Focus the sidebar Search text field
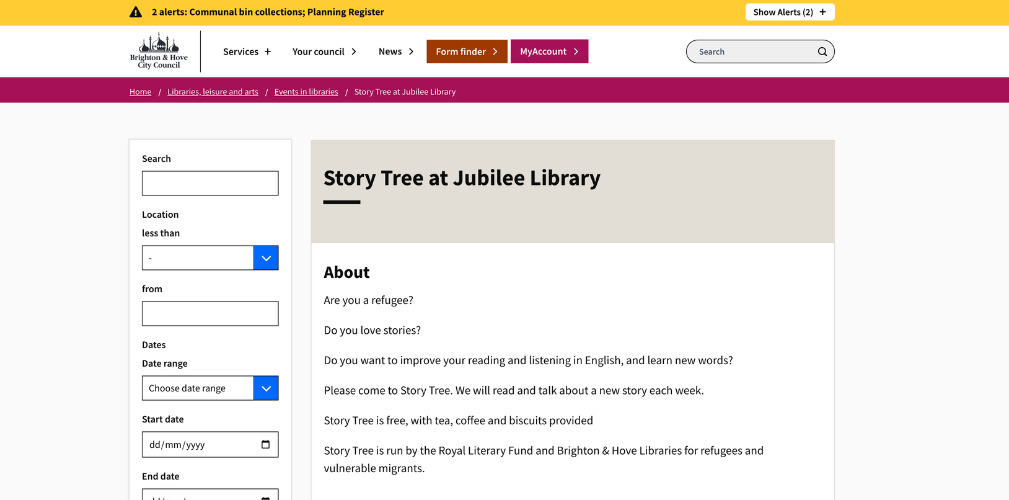Image resolution: width=1009 pixels, height=500 pixels. tap(210, 184)
